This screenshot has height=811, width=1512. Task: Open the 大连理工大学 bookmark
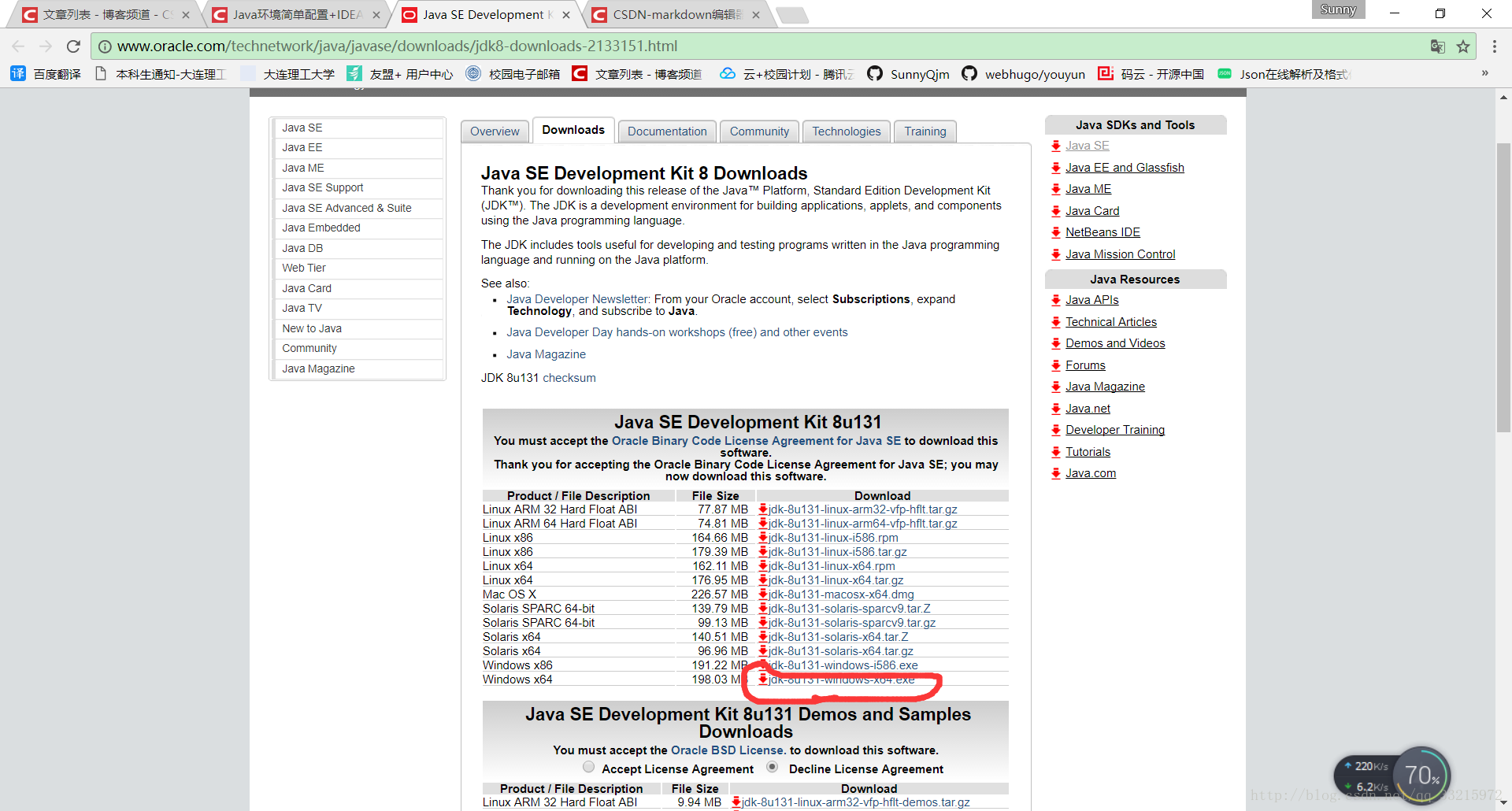click(287, 74)
